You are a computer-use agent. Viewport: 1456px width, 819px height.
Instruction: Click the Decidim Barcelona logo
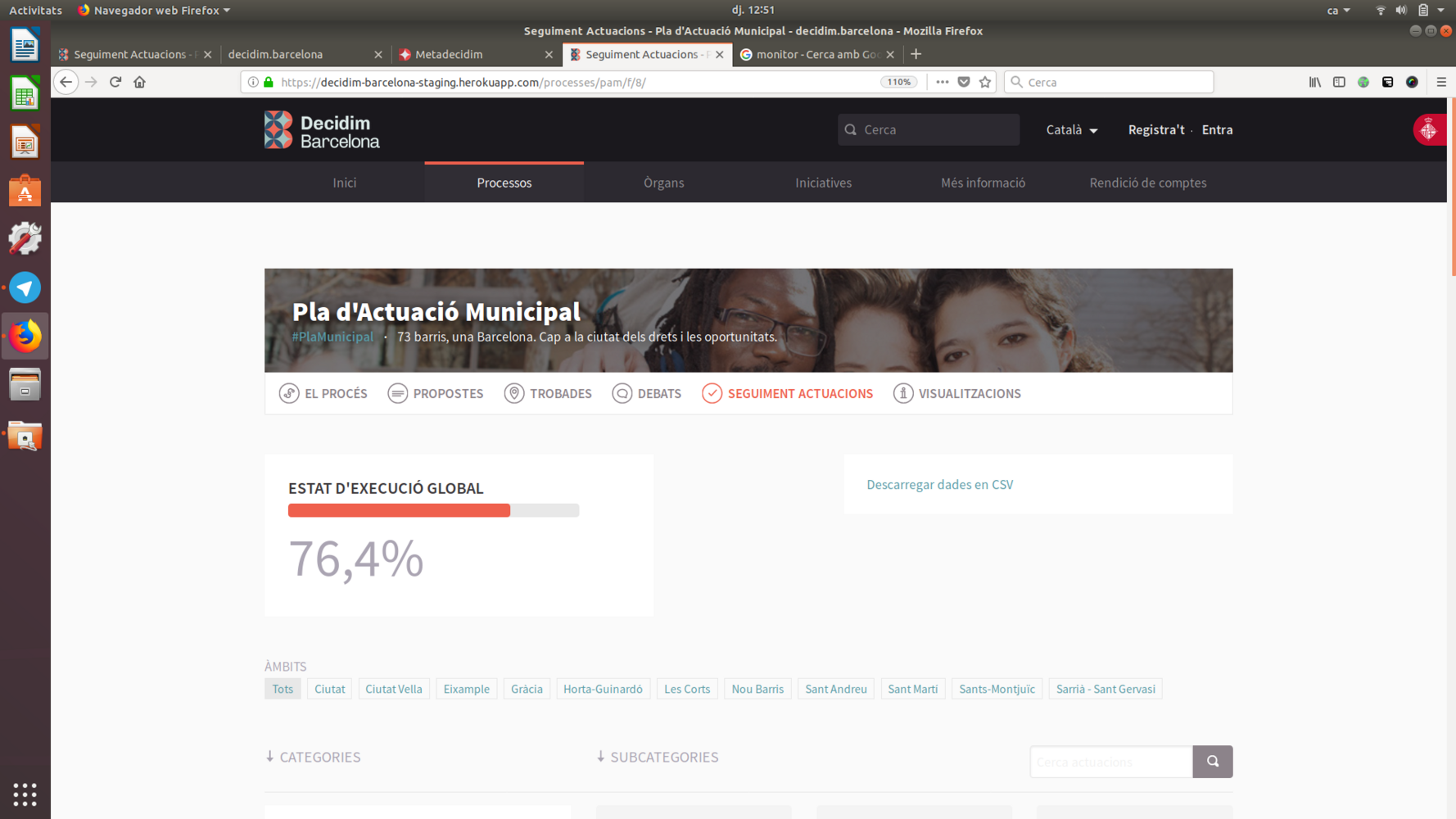[x=322, y=130]
